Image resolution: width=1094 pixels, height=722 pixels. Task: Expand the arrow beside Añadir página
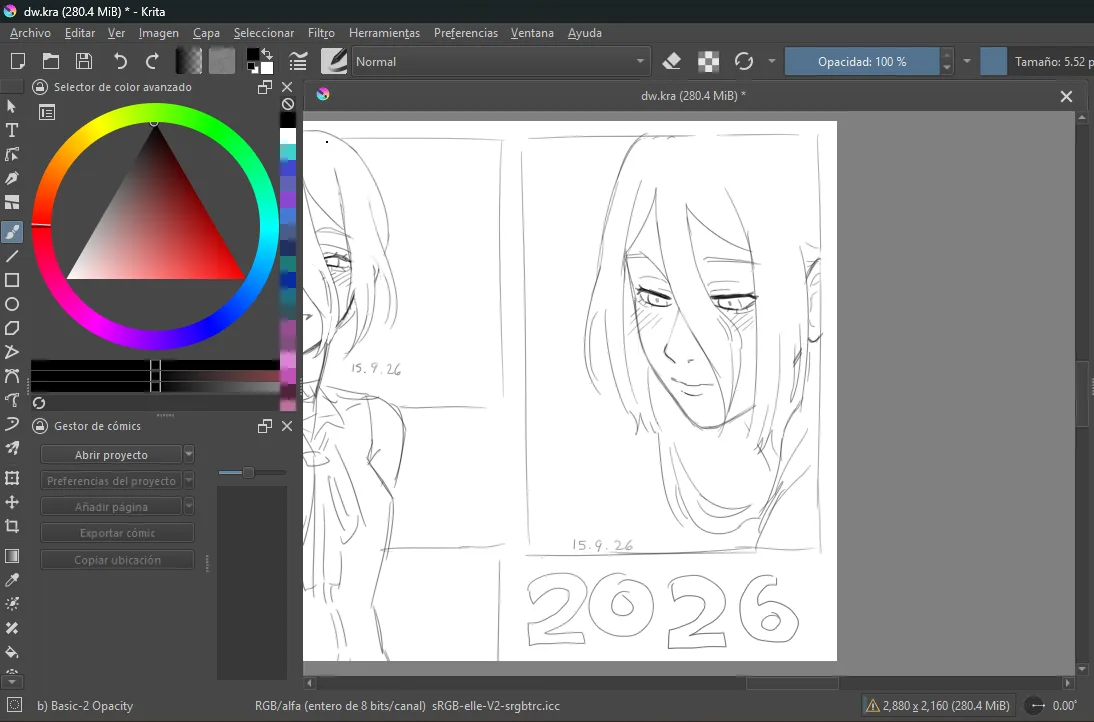188,506
